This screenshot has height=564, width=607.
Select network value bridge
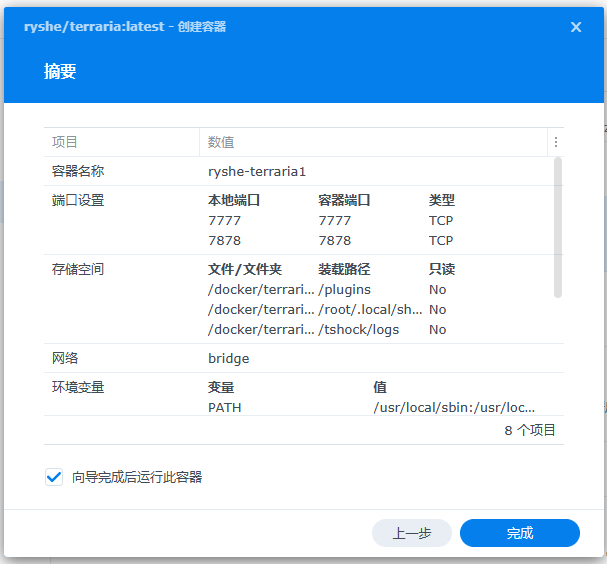(228, 358)
